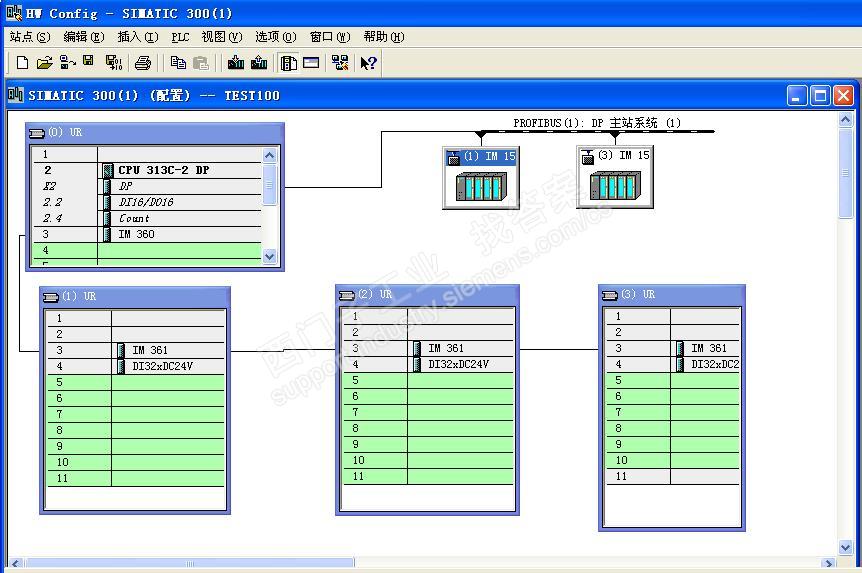Close the SIMATIC 300(1) configuration window

pyautogui.click(x=843, y=96)
